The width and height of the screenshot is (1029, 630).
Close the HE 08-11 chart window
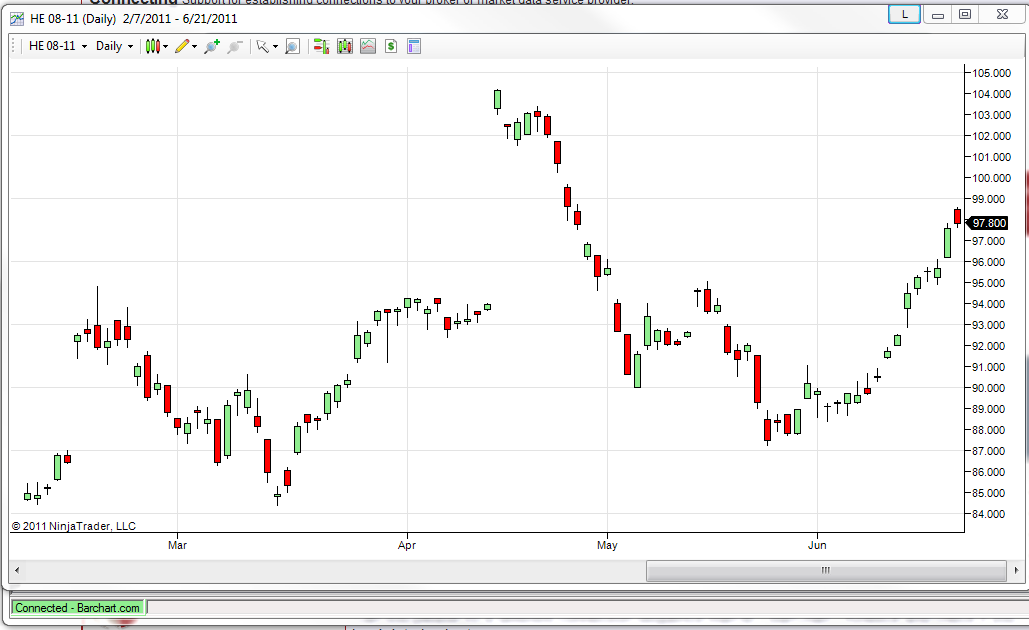[1002, 14]
